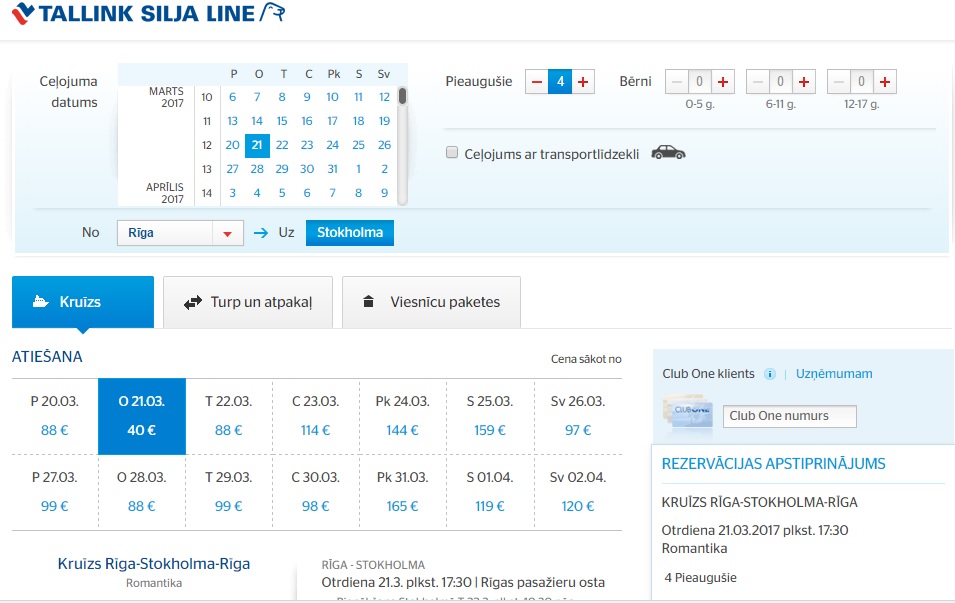955x603 pixels.
Task: Select departure P 20.03. for 88 €
Action: pyautogui.click(x=55, y=417)
